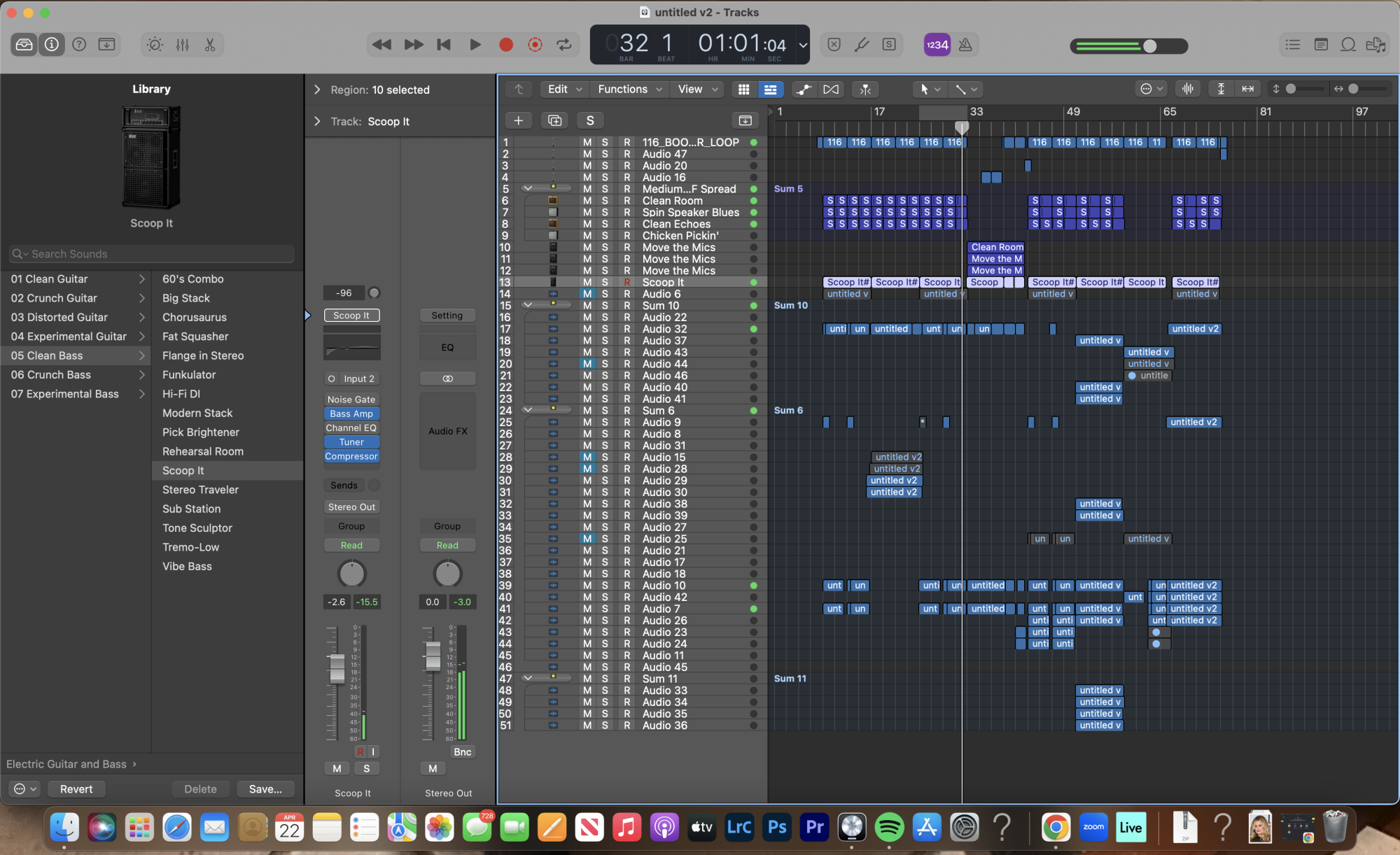Open the tuner fork icon
The image size is (1400, 855).
862,45
